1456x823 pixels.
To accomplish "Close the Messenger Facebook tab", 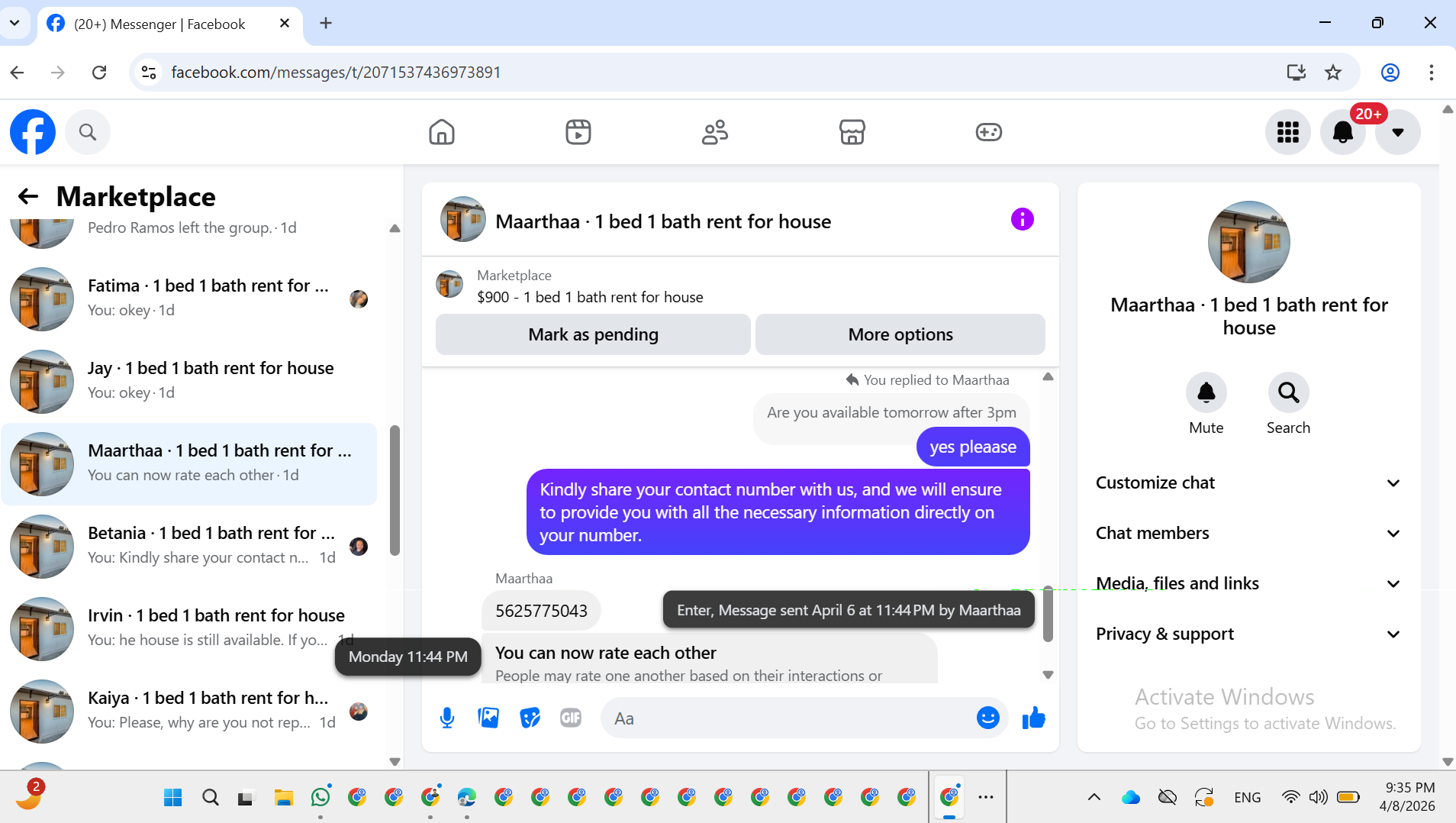I will pyautogui.click(x=285, y=24).
